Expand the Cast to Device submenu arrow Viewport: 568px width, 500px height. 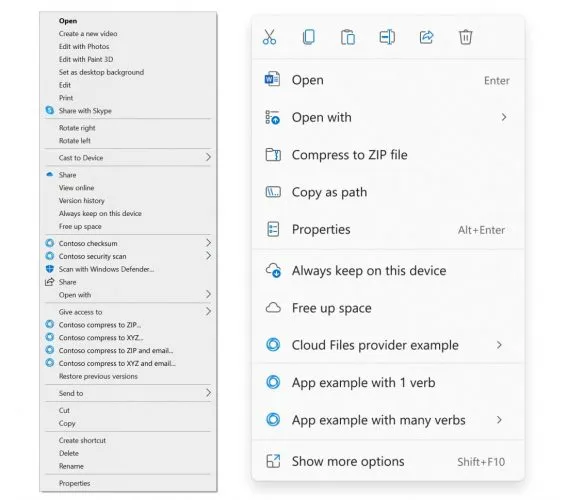[208, 157]
